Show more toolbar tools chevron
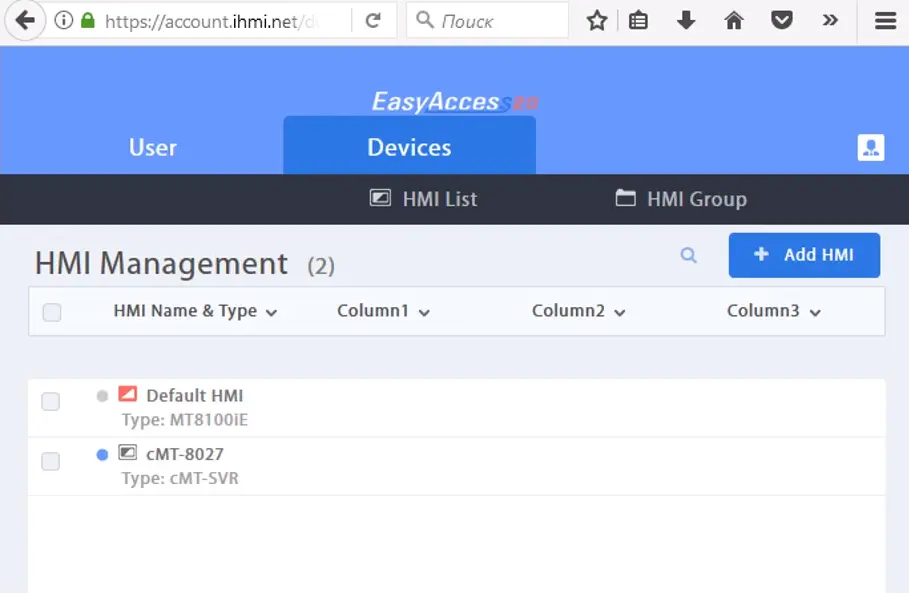The height and width of the screenshot is (593, 909). [830, 21]
